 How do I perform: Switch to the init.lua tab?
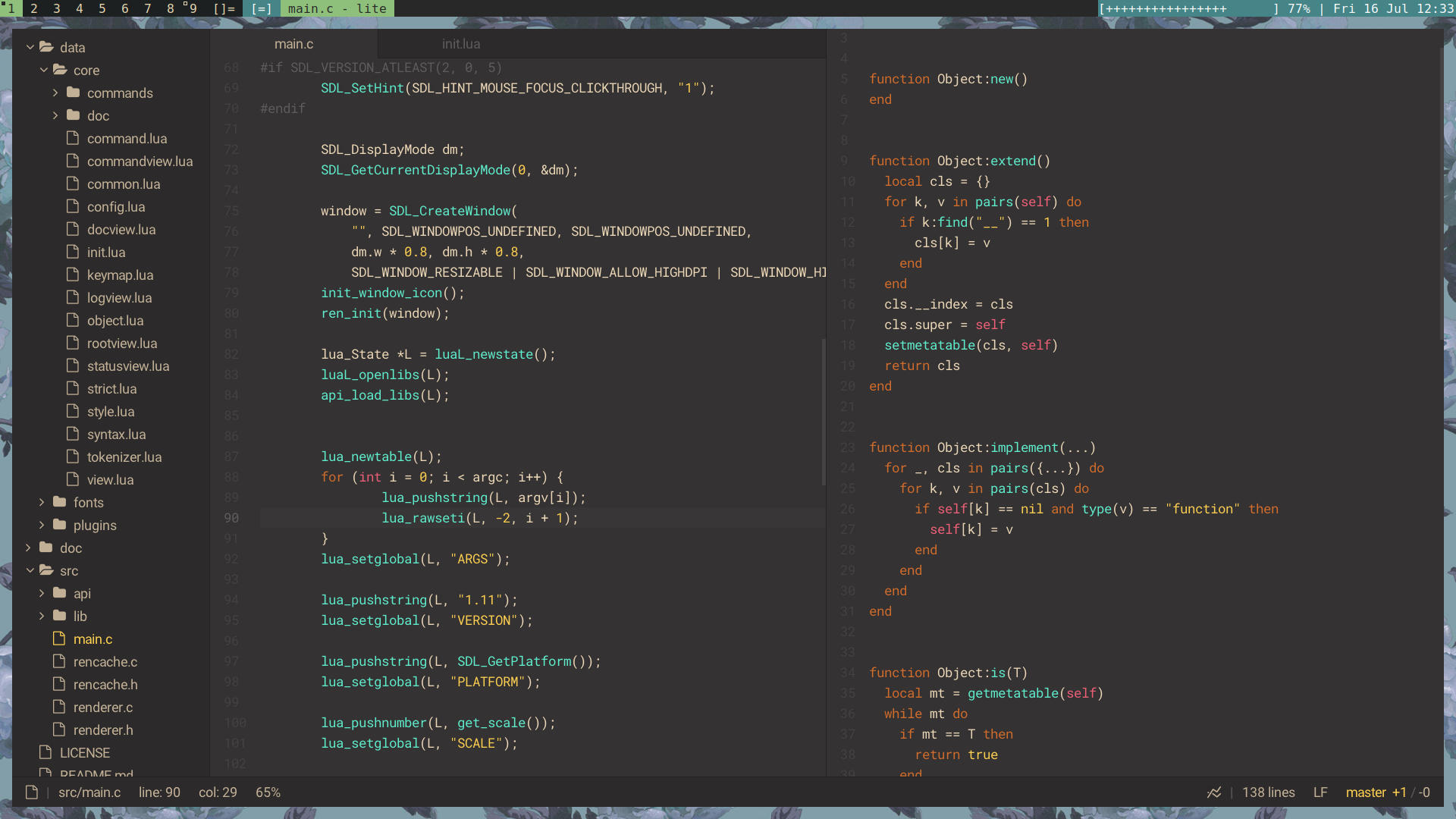tap(460, 43)
